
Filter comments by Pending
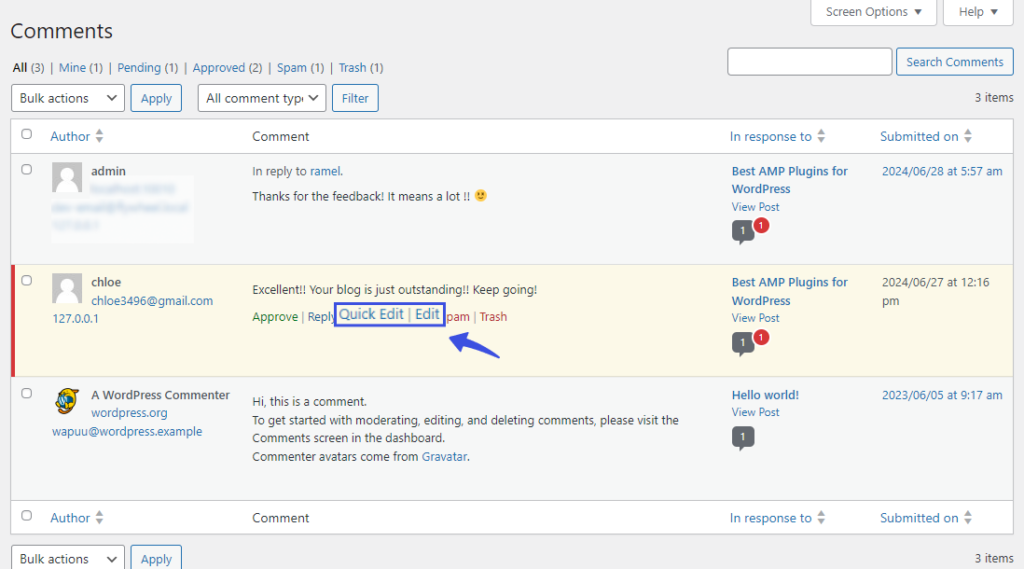(148, 67)
